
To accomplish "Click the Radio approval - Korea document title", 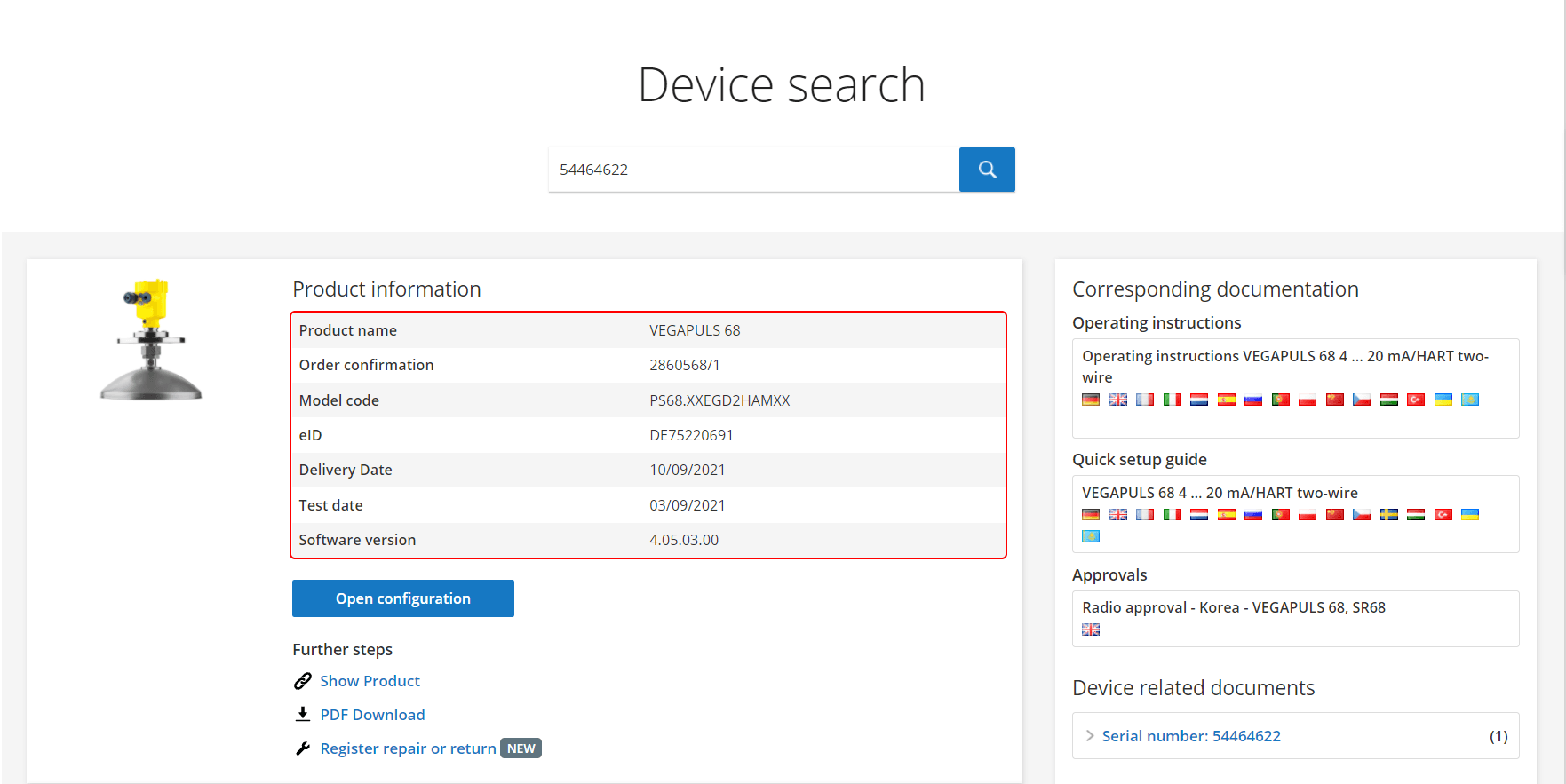I will [x=1234, y=607].
